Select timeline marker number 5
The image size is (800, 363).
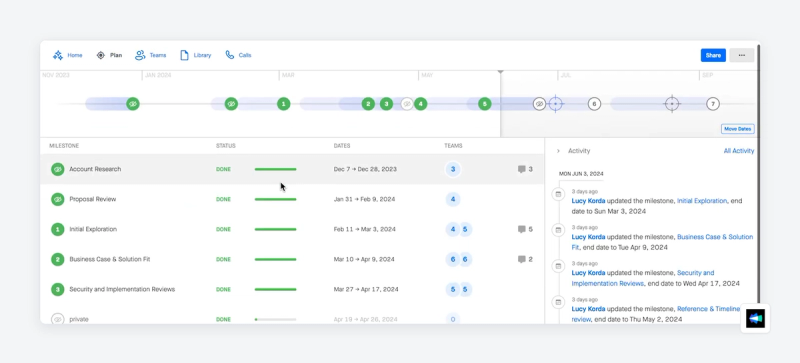coord(485,104)
